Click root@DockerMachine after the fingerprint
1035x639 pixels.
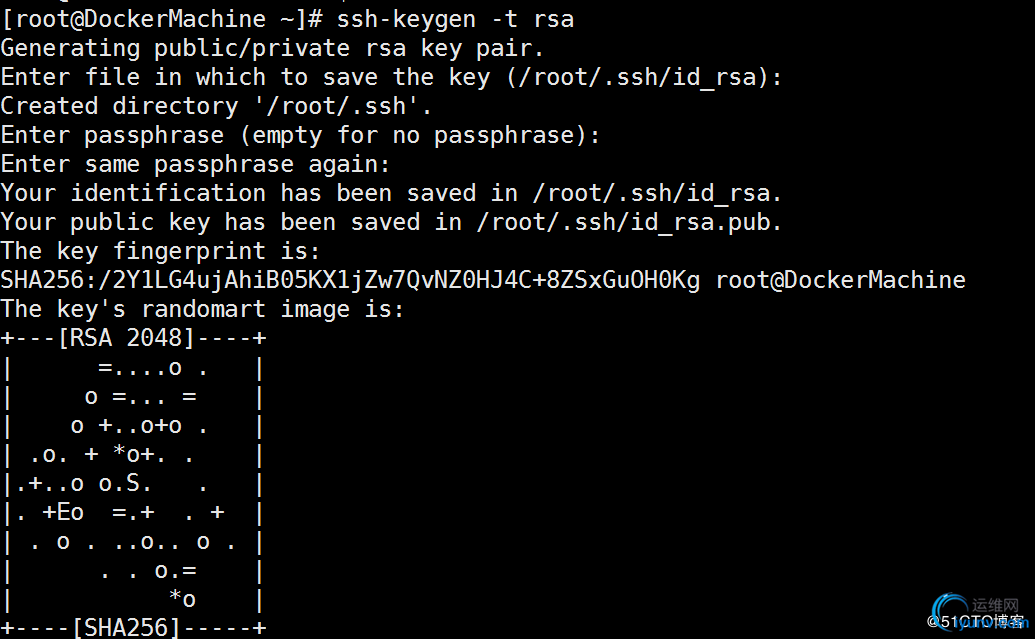tap(841, 281)
